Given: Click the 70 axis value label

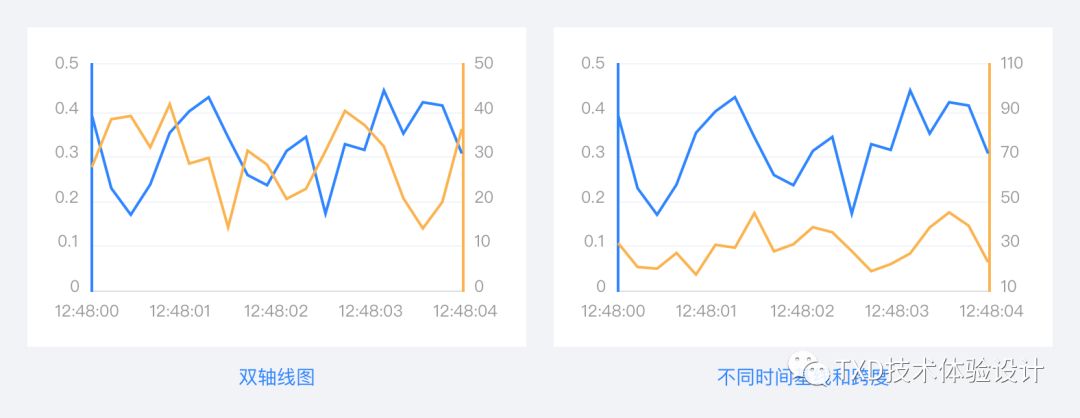Looking at the screenshot, I should click(x=1010, y=153).
